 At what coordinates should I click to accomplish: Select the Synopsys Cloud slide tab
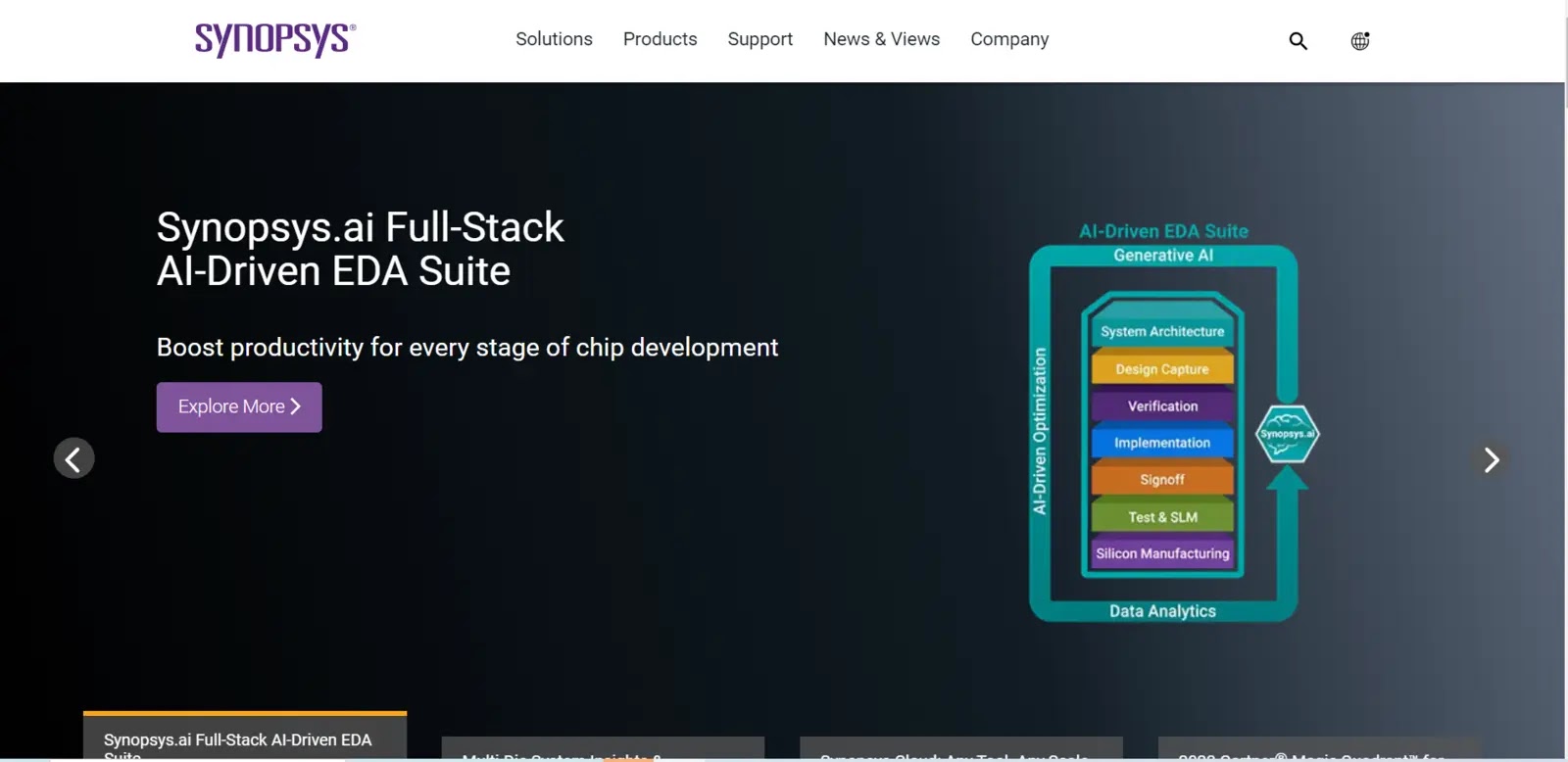tap(960, 750)
